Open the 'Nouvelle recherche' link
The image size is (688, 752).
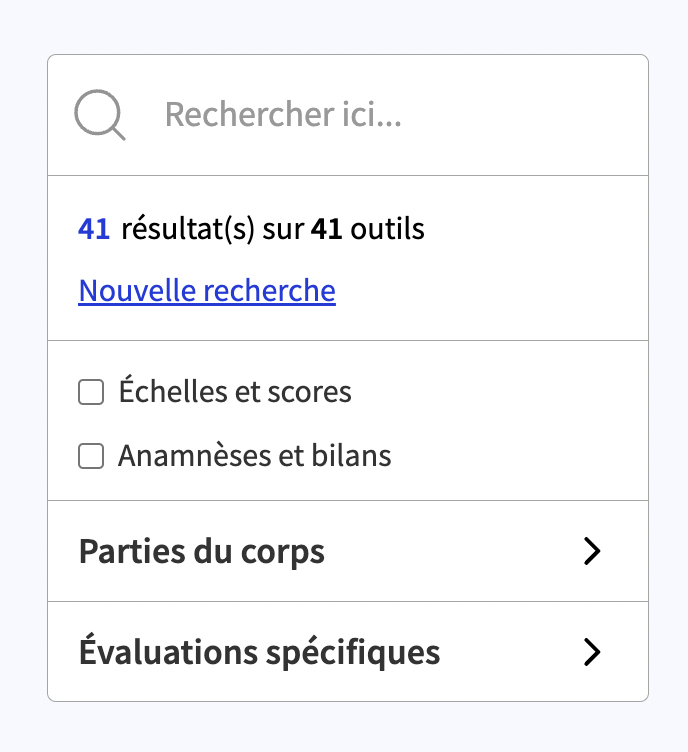(207, 291)
